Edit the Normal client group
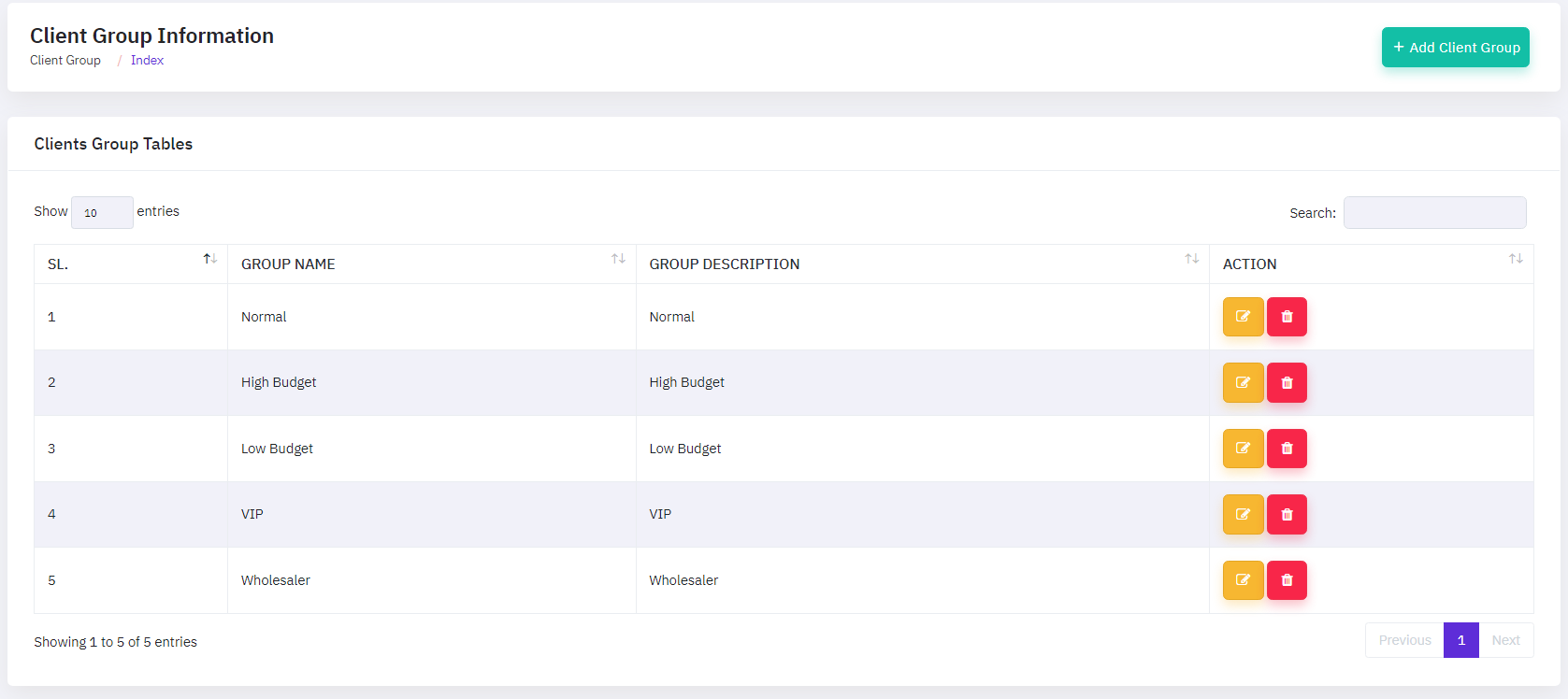Image resolution: width=1568 pixels, height=699 pixels. 1243,317
